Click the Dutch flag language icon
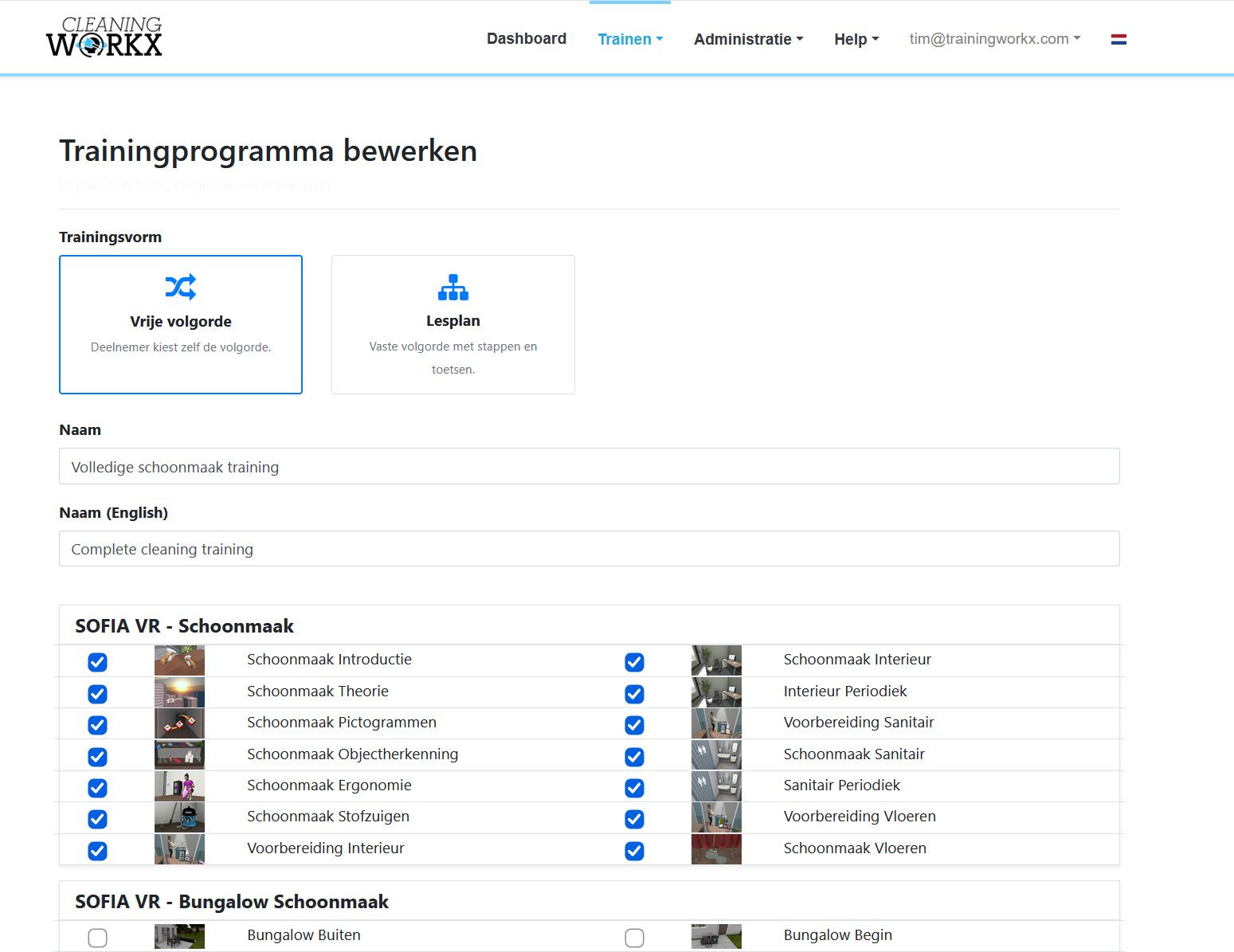The image size is (1234, 952). pyautogui.click(x=1118, y=39)
